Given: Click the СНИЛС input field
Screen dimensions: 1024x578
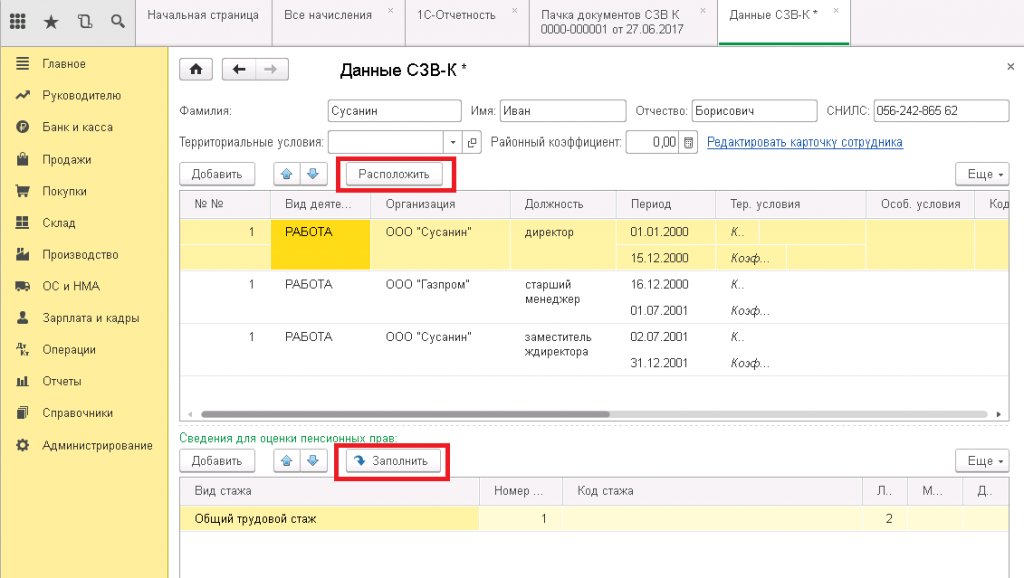Looking at the screenshot, I should (940, 111).
